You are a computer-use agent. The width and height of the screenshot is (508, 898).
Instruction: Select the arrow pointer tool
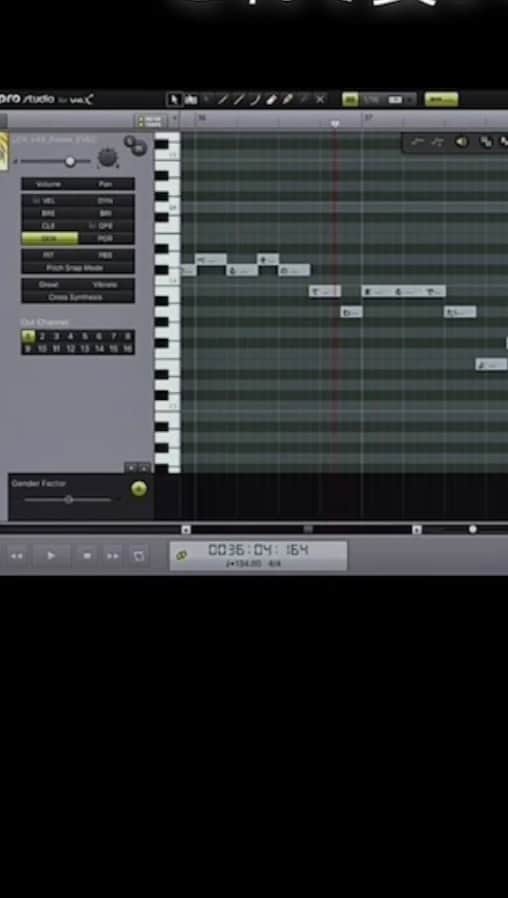pyautogui.click(x=175, y=100)
